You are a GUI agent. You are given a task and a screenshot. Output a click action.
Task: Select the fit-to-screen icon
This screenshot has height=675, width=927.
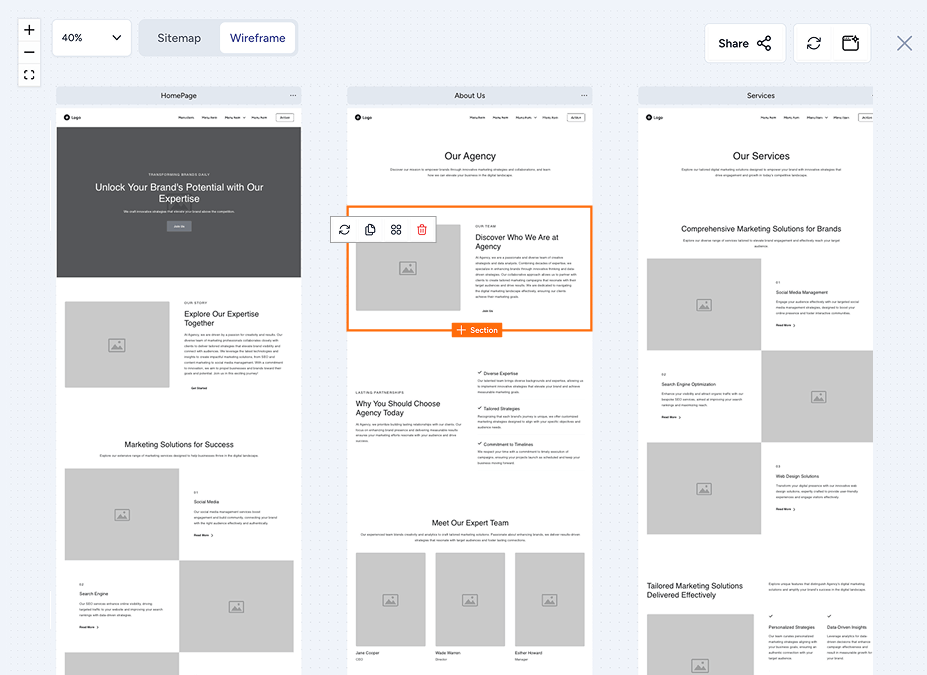click(x=28, y=74)
